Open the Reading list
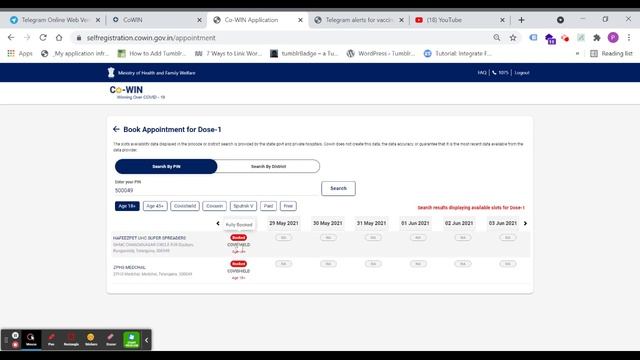 tap(611, 53)
